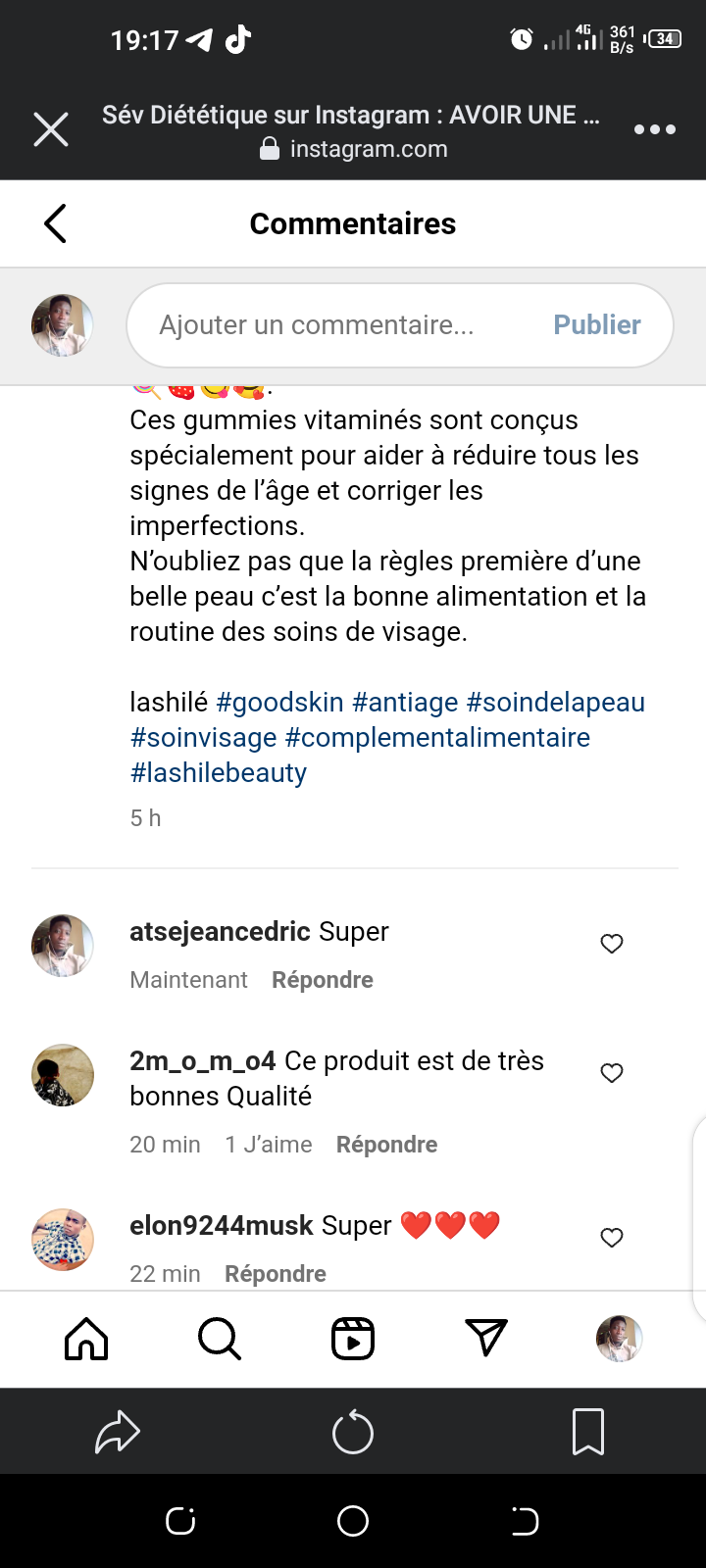This screenshot has height=1568, width=706.
Task: Share page using browser share arrow
Action: (x=118, y=1433)
